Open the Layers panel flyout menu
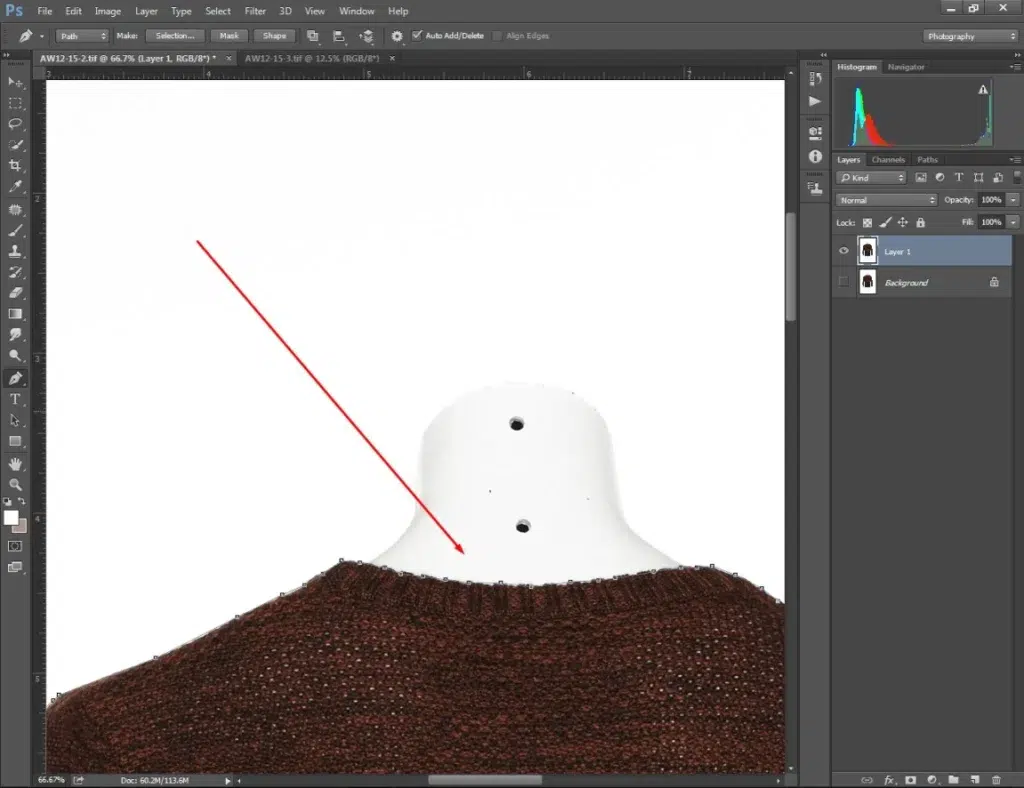1024x788 pixels. [x=1014, y=159]
